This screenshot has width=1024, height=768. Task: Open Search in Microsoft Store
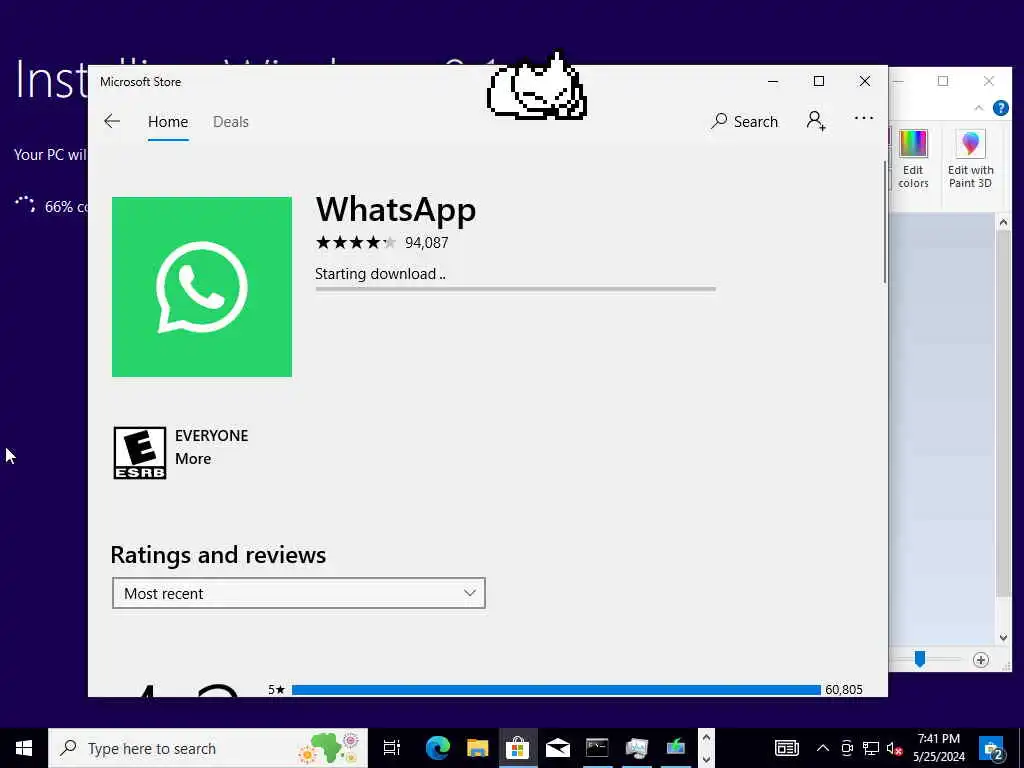(744, 121)
